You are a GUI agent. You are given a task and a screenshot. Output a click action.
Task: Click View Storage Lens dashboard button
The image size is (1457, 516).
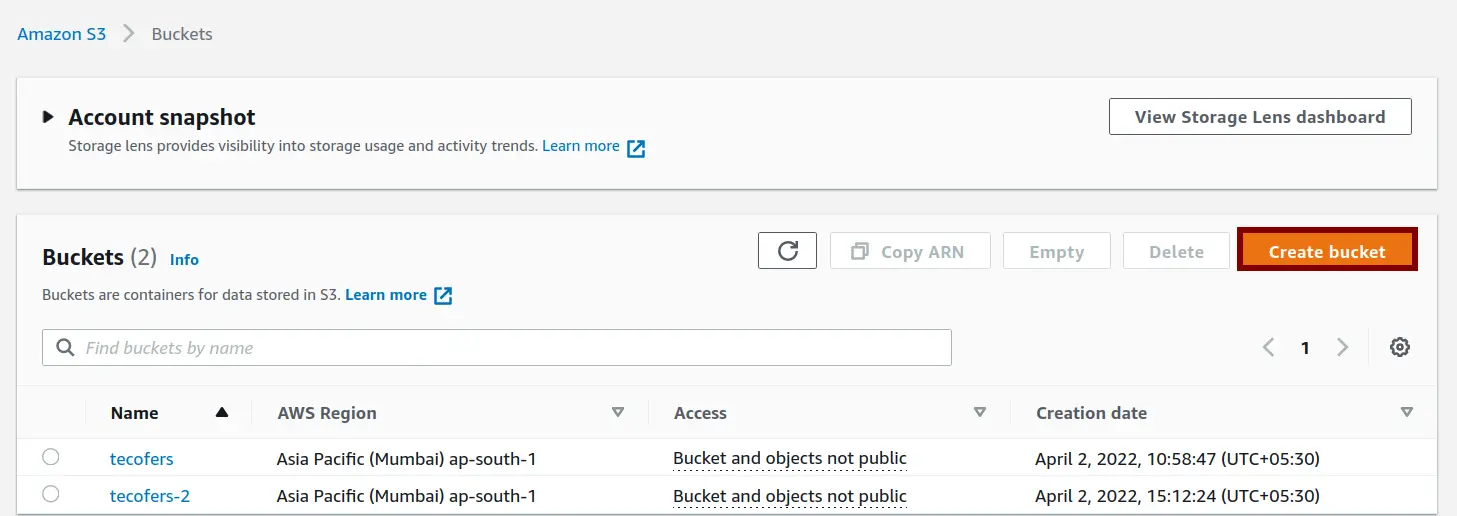pos(1260,117)
